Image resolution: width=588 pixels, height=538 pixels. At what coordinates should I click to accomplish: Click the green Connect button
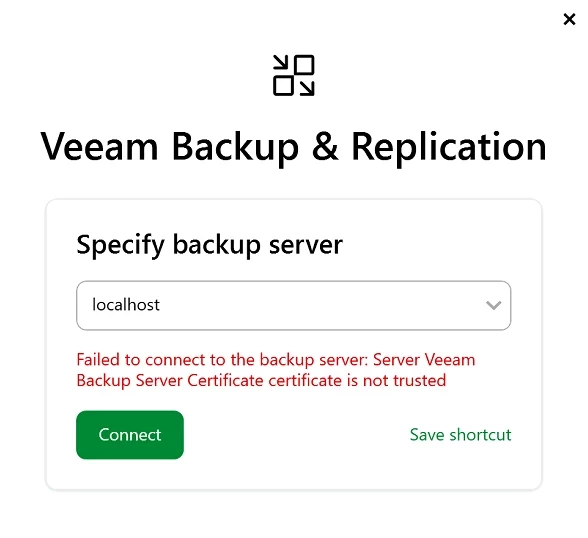(x=130, y=435)
